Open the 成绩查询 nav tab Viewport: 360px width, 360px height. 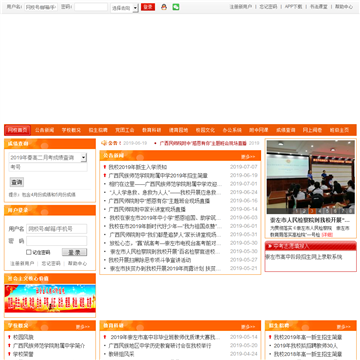tap(286, 130)
